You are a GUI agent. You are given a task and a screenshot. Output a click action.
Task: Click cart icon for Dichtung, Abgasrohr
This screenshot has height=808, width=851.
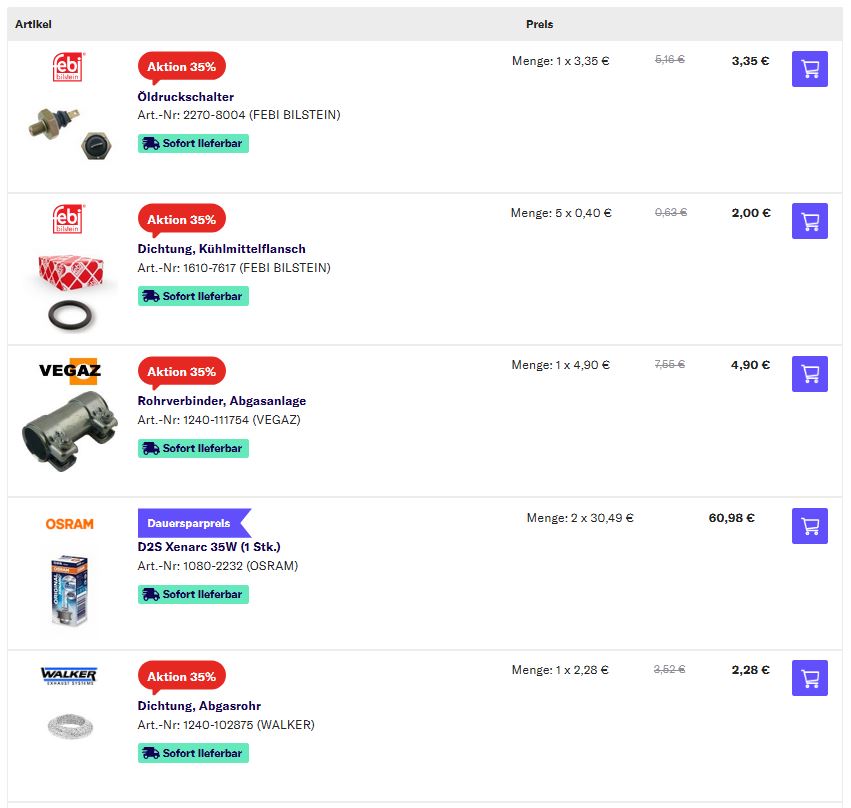(x=809, y=678)
